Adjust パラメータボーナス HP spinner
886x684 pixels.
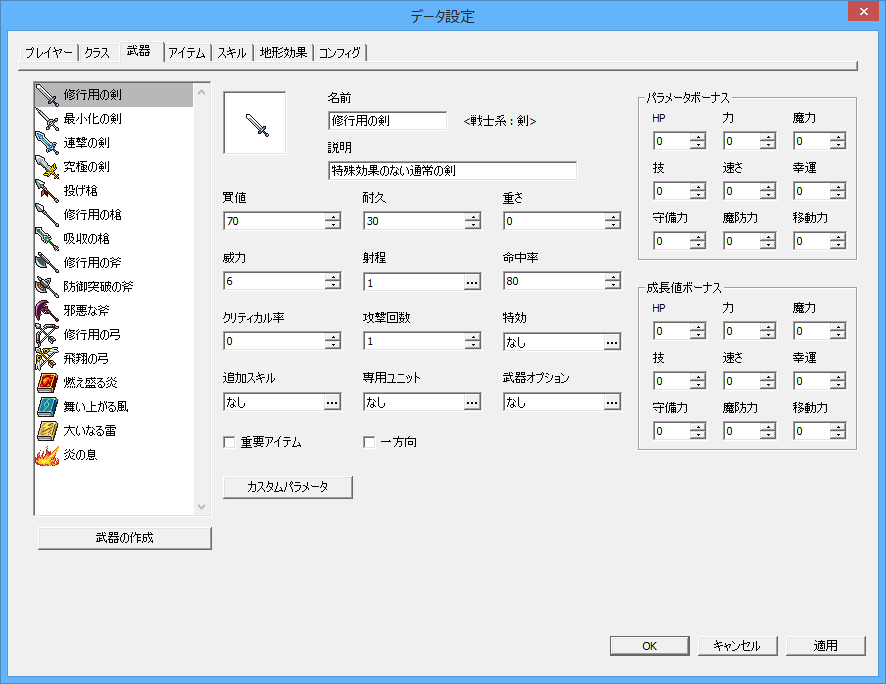698,141
